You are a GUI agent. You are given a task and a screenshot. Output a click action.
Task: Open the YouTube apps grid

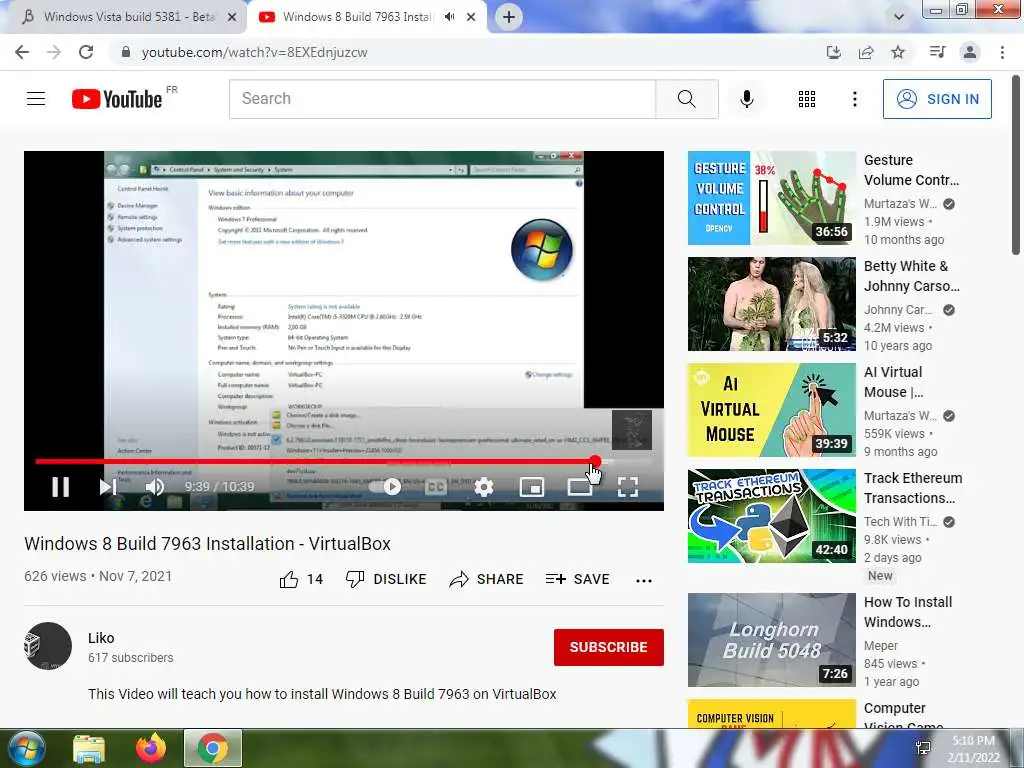[x=807, y=99]
